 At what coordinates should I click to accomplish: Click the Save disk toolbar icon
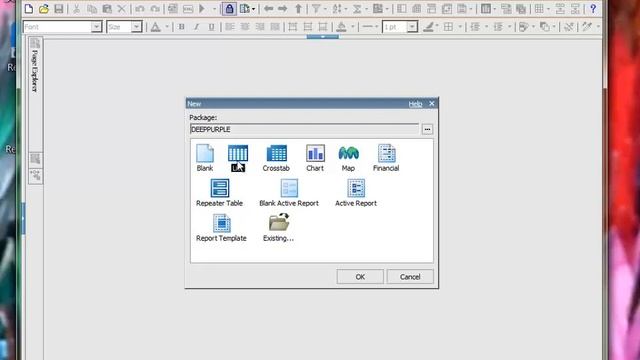tap(59, 9)
